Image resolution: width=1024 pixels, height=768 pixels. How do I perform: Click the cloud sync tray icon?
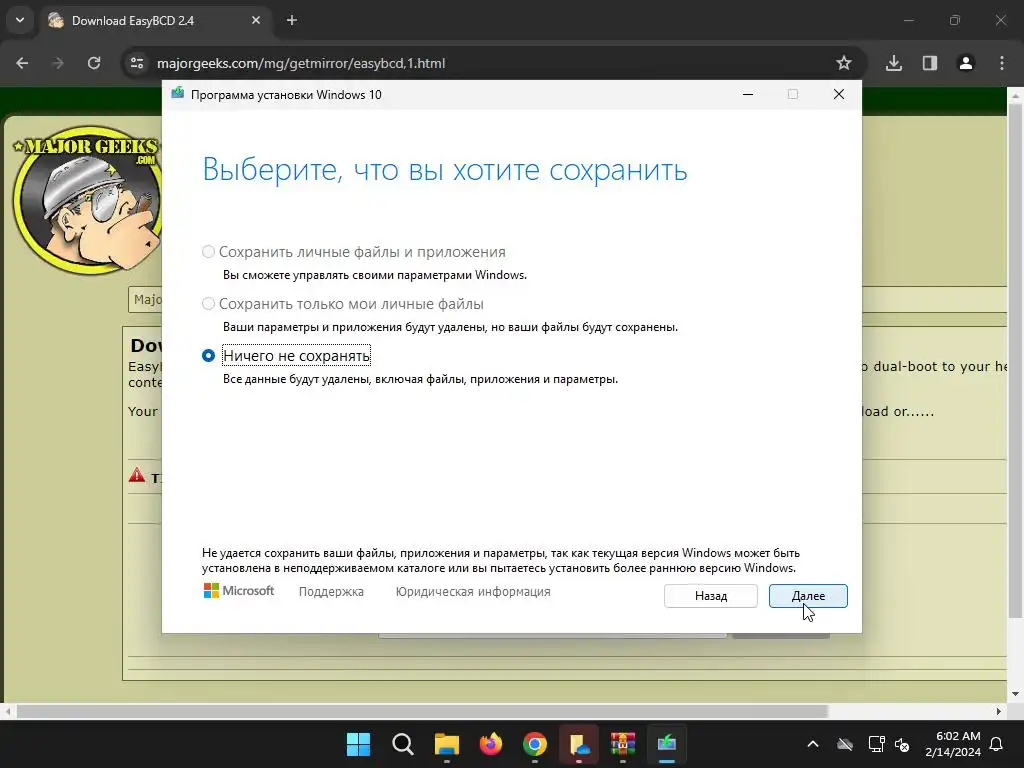[845, 744]
